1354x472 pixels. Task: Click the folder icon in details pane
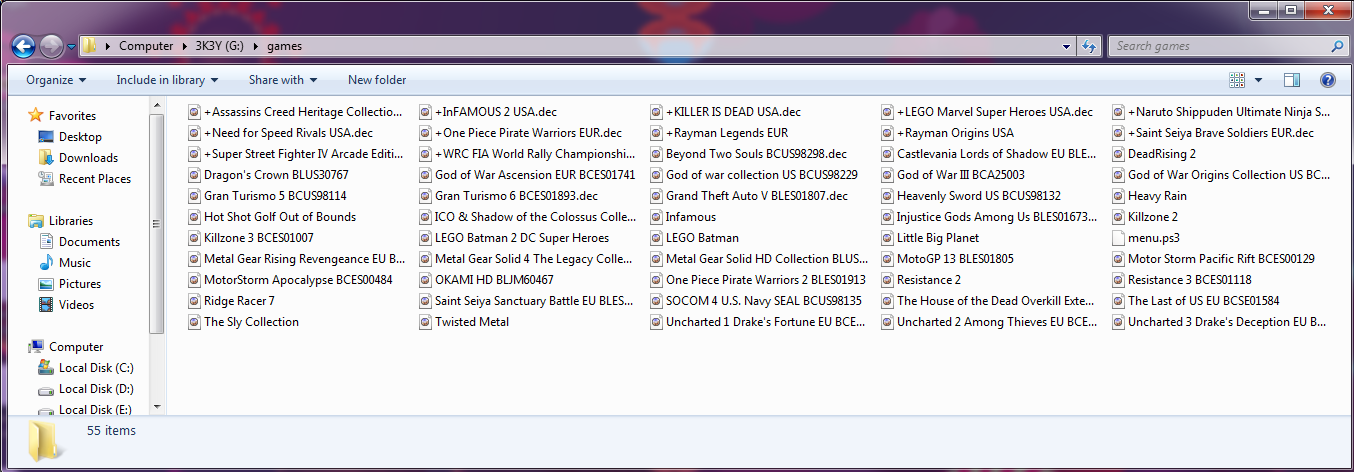click(x=44, y=440)
